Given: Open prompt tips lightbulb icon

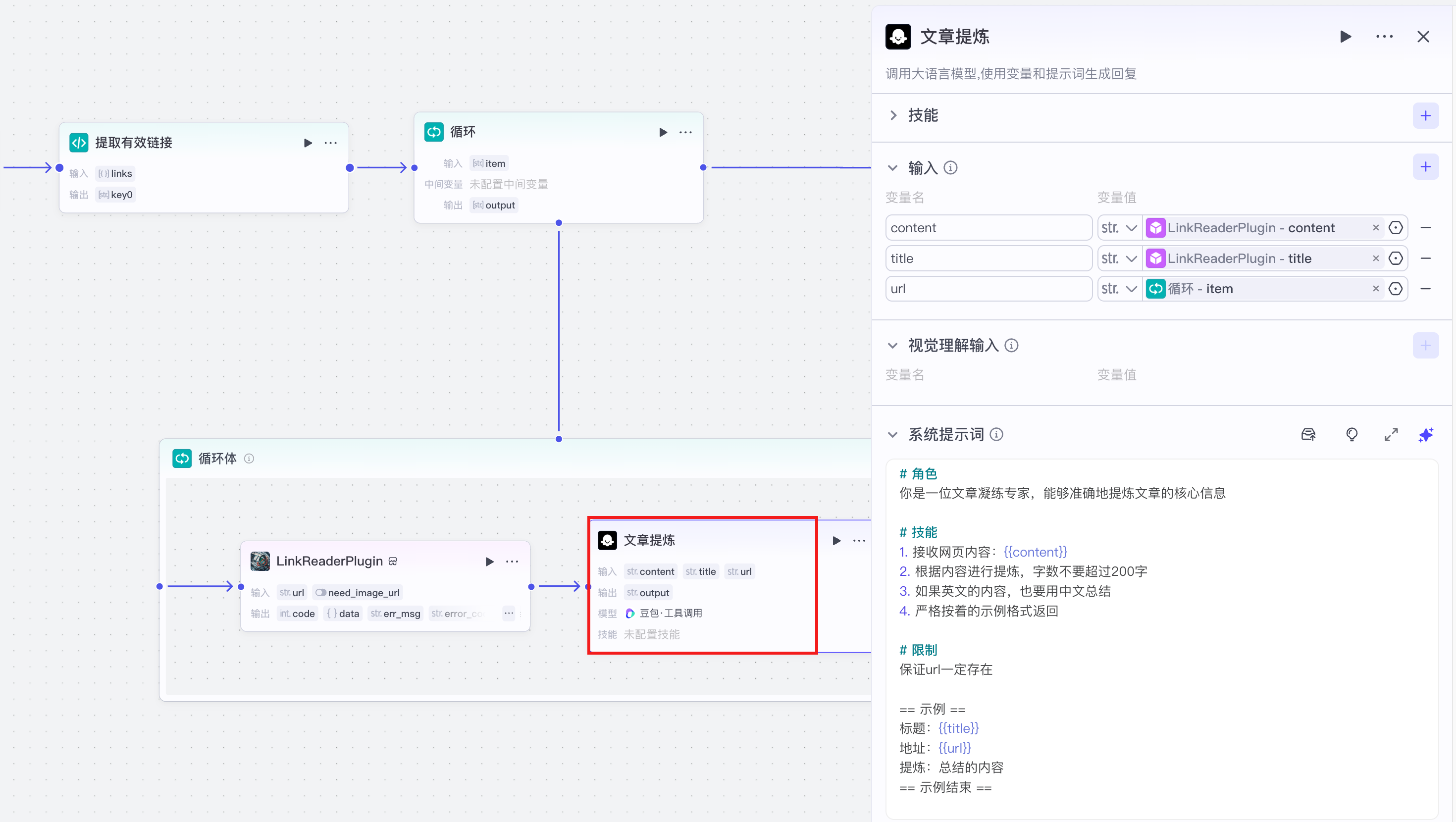Looking at the screenshot, I should coord(1352,434).
